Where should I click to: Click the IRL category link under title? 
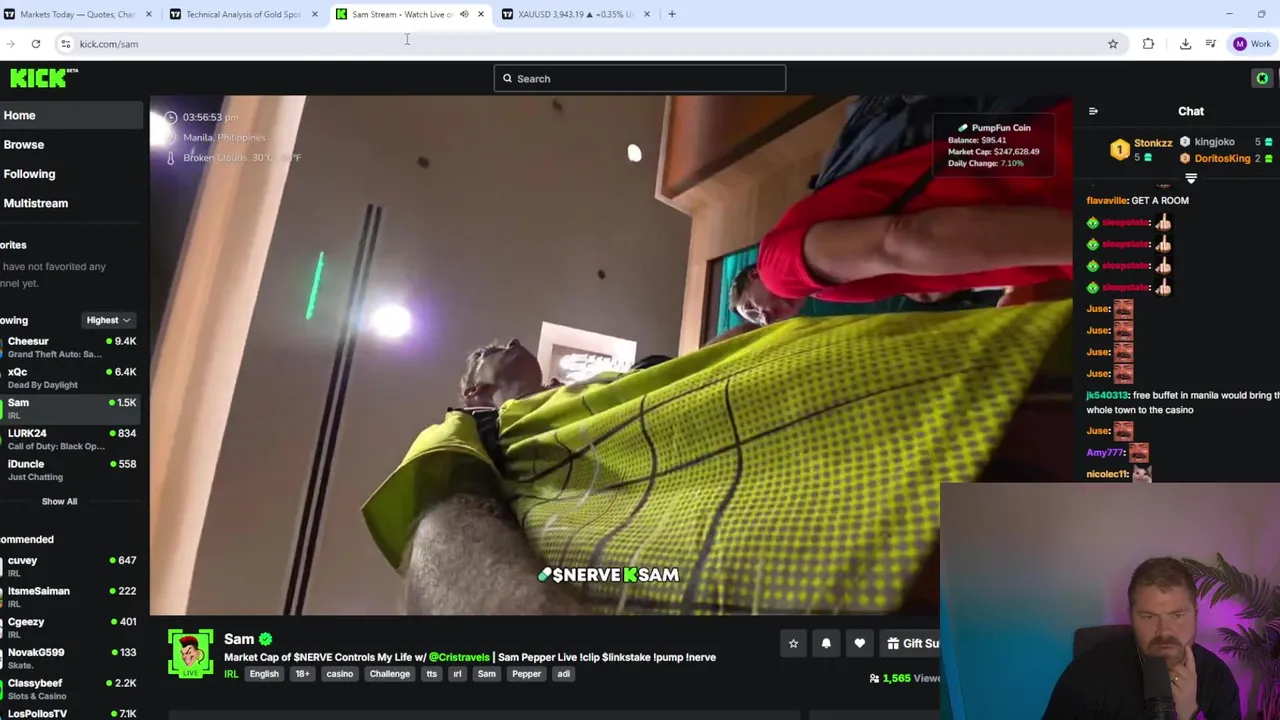tap(231, 674)
